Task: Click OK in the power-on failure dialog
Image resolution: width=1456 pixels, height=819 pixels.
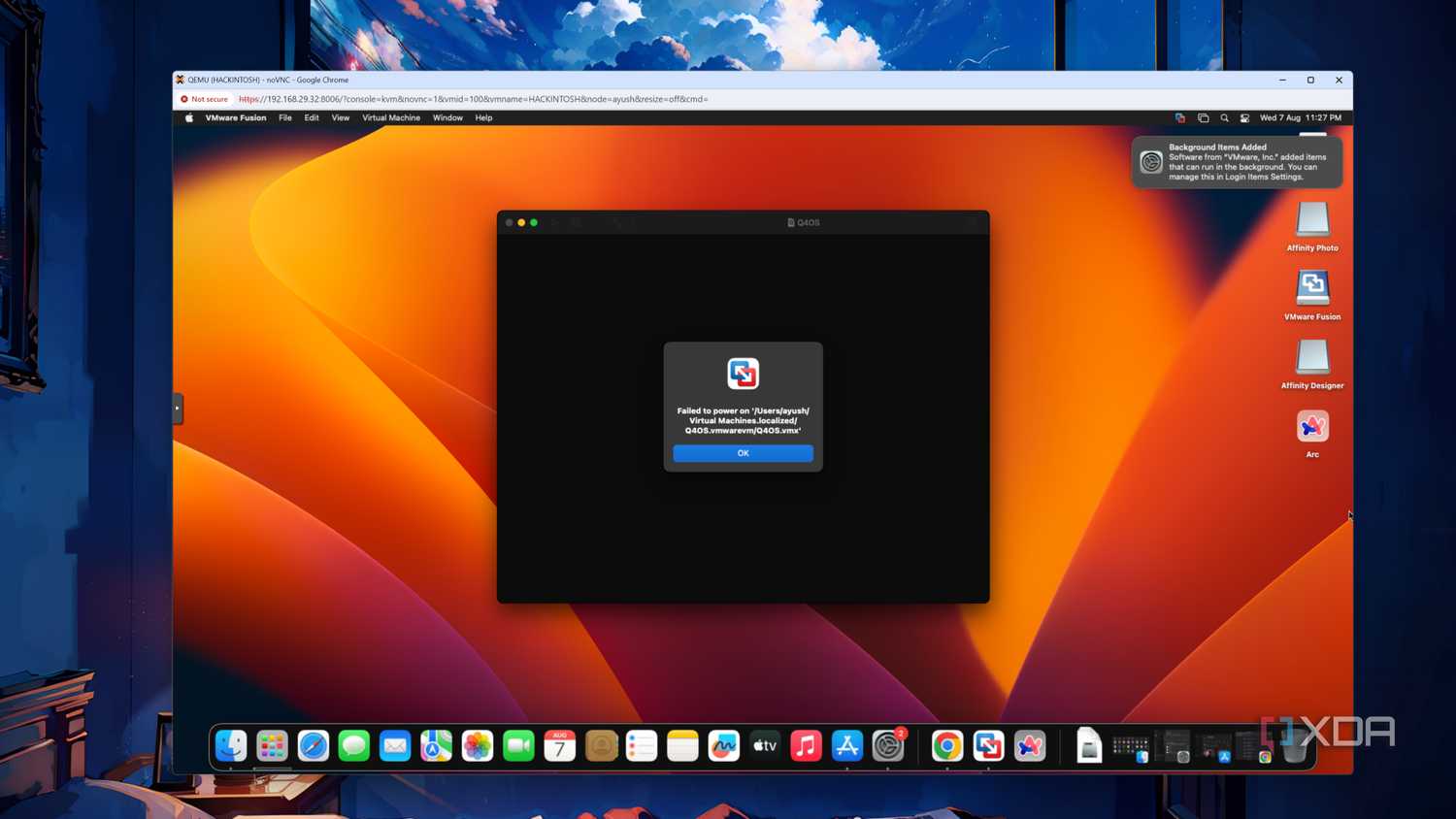Action: pos(743,453)
